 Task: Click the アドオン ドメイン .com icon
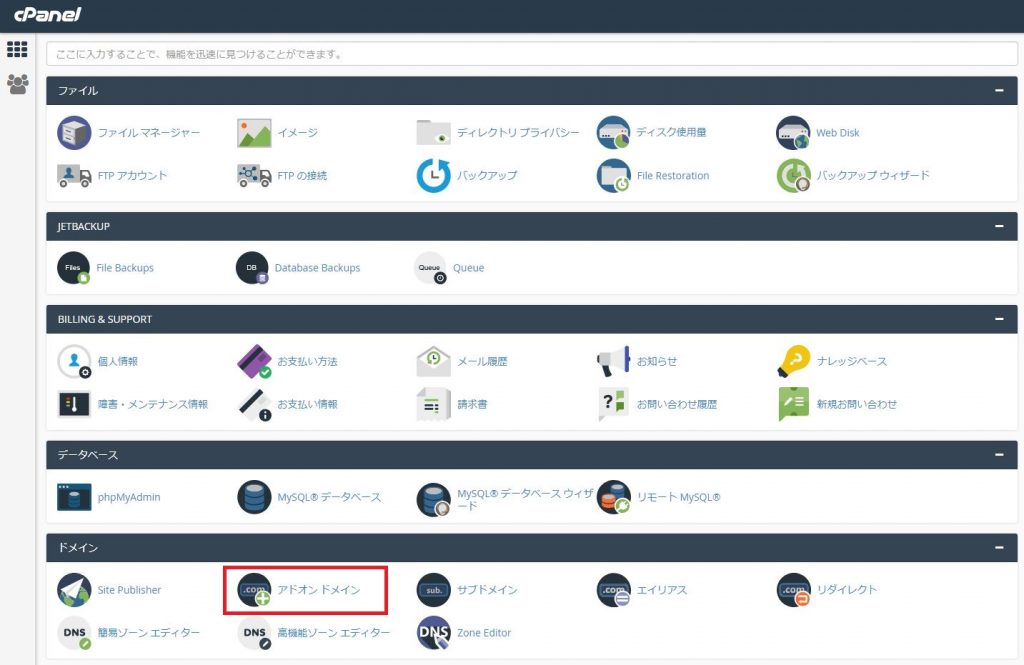254,590
